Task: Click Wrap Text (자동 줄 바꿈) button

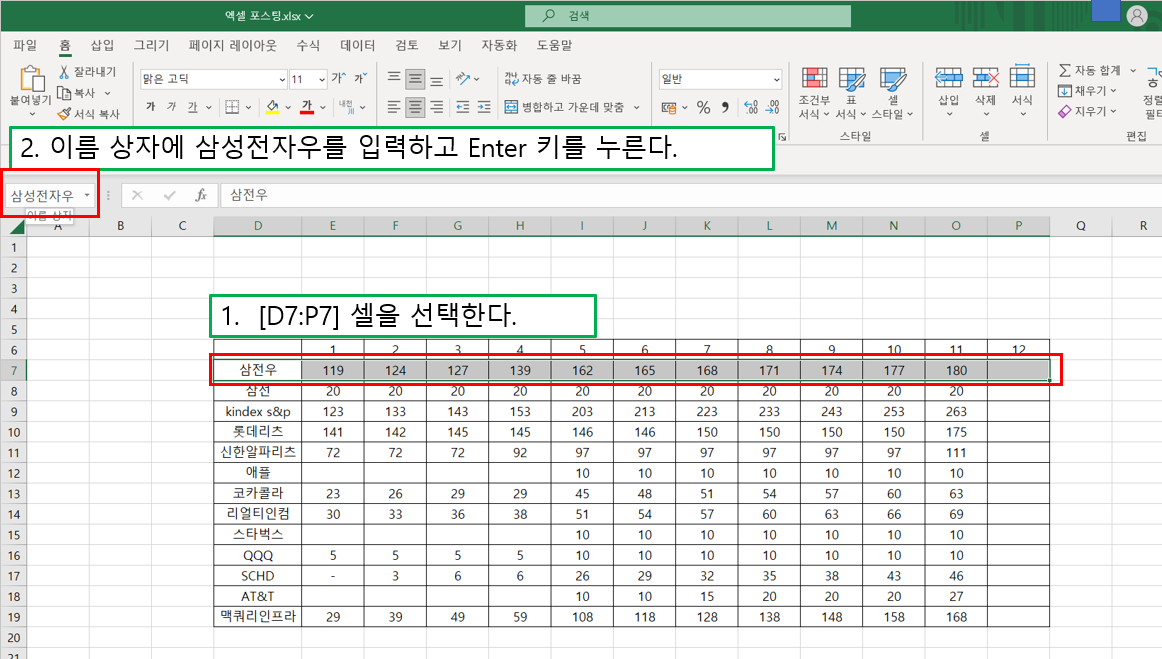Action: [x=543, y=79]
